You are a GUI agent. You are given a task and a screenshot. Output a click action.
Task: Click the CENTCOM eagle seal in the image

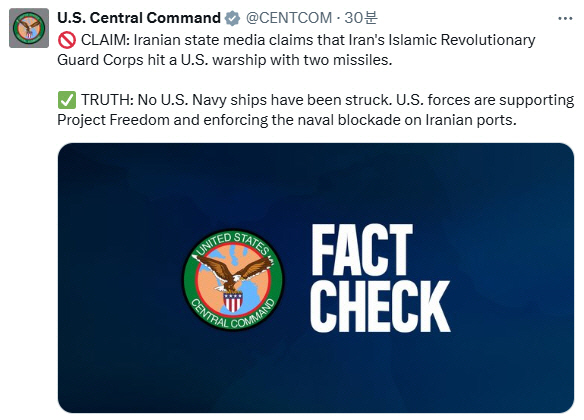coord(234,280)
